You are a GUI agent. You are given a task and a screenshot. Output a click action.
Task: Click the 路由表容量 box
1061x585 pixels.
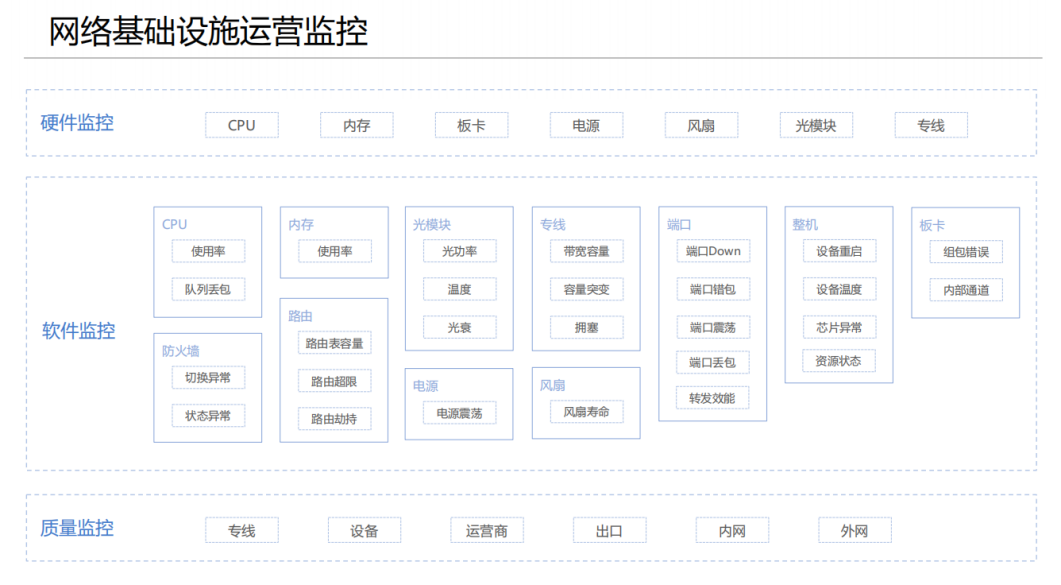coord(334,343)
